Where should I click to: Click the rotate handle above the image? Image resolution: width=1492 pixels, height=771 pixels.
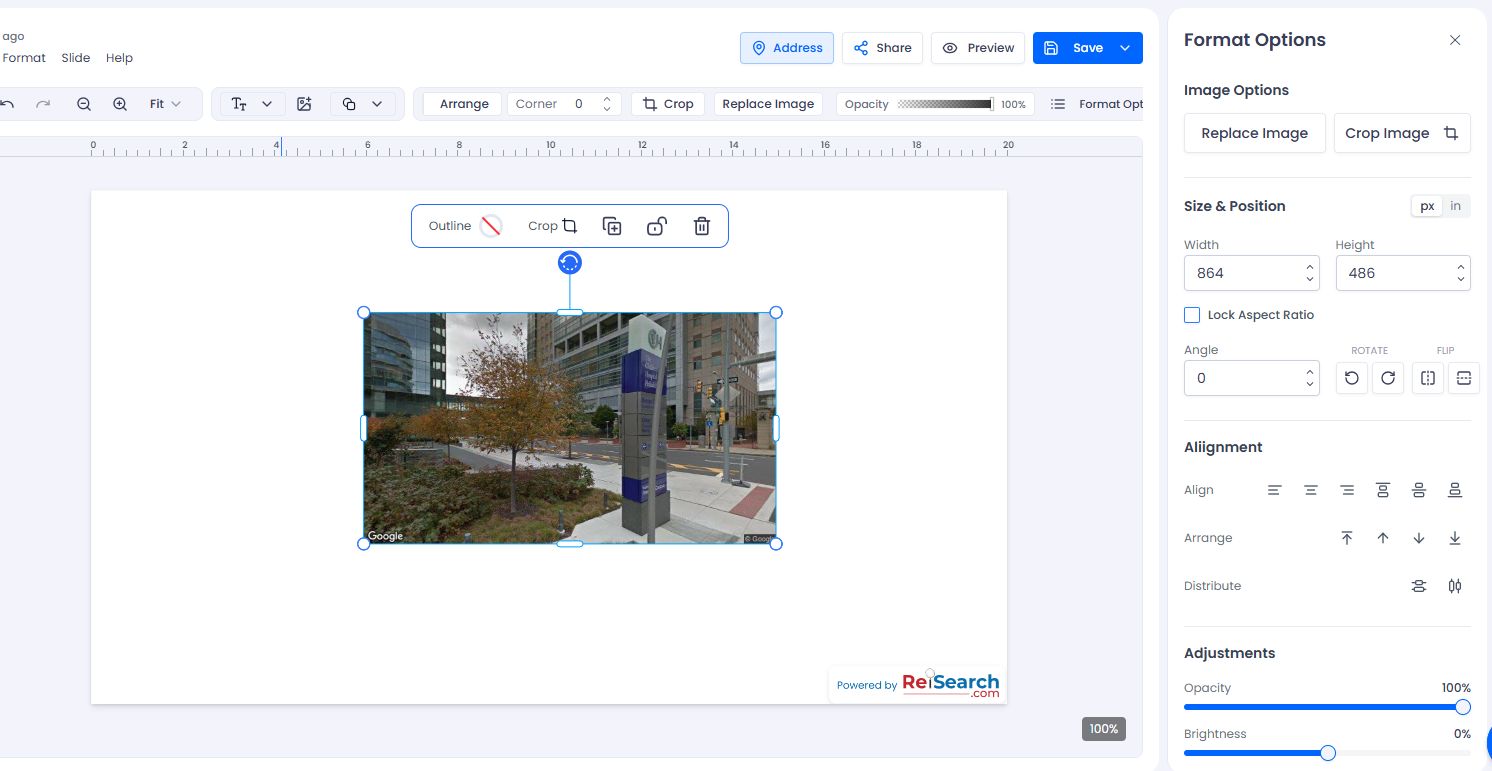pos(570,263)
